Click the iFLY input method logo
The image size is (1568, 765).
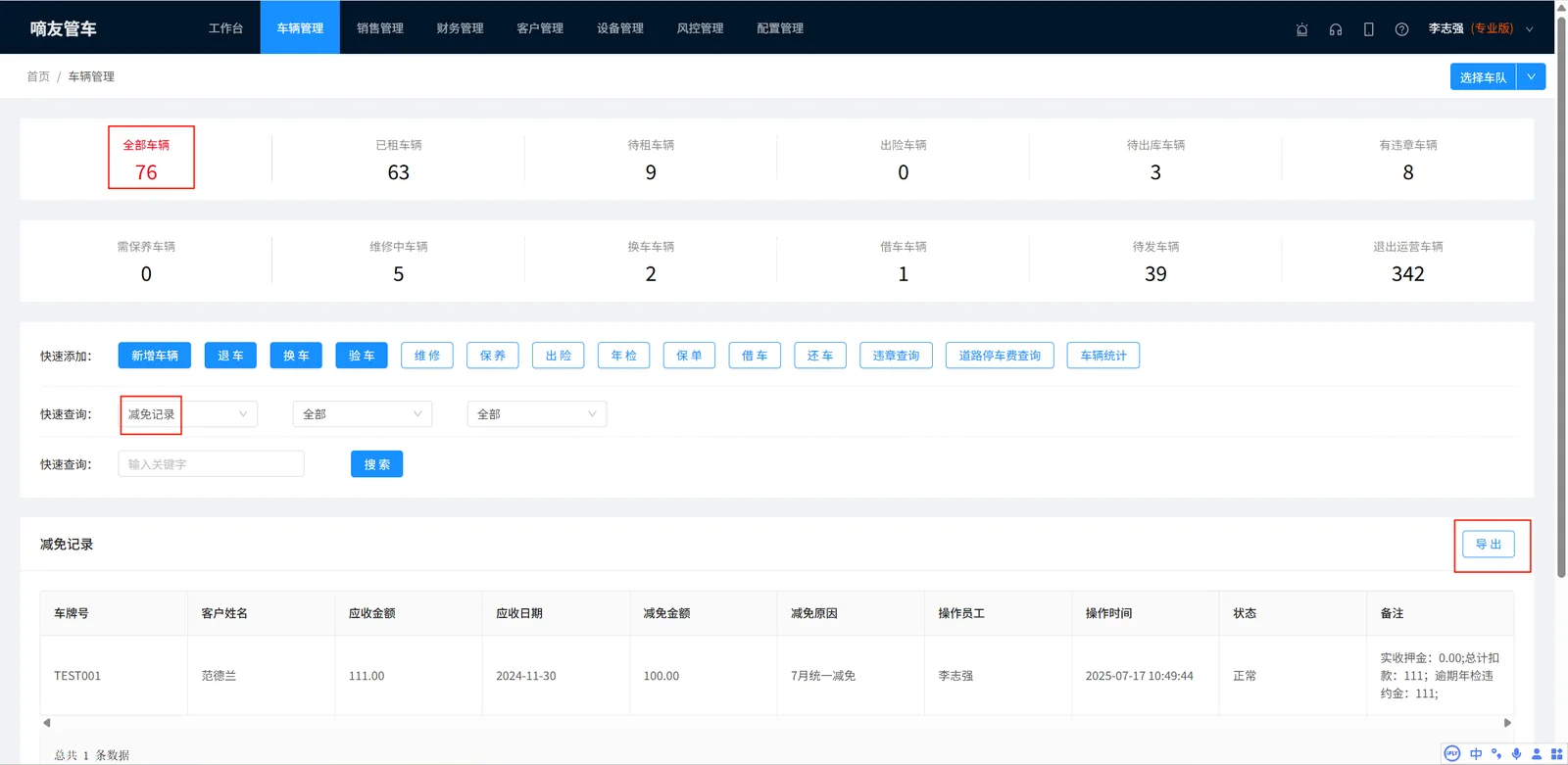tap(1452, 753)
